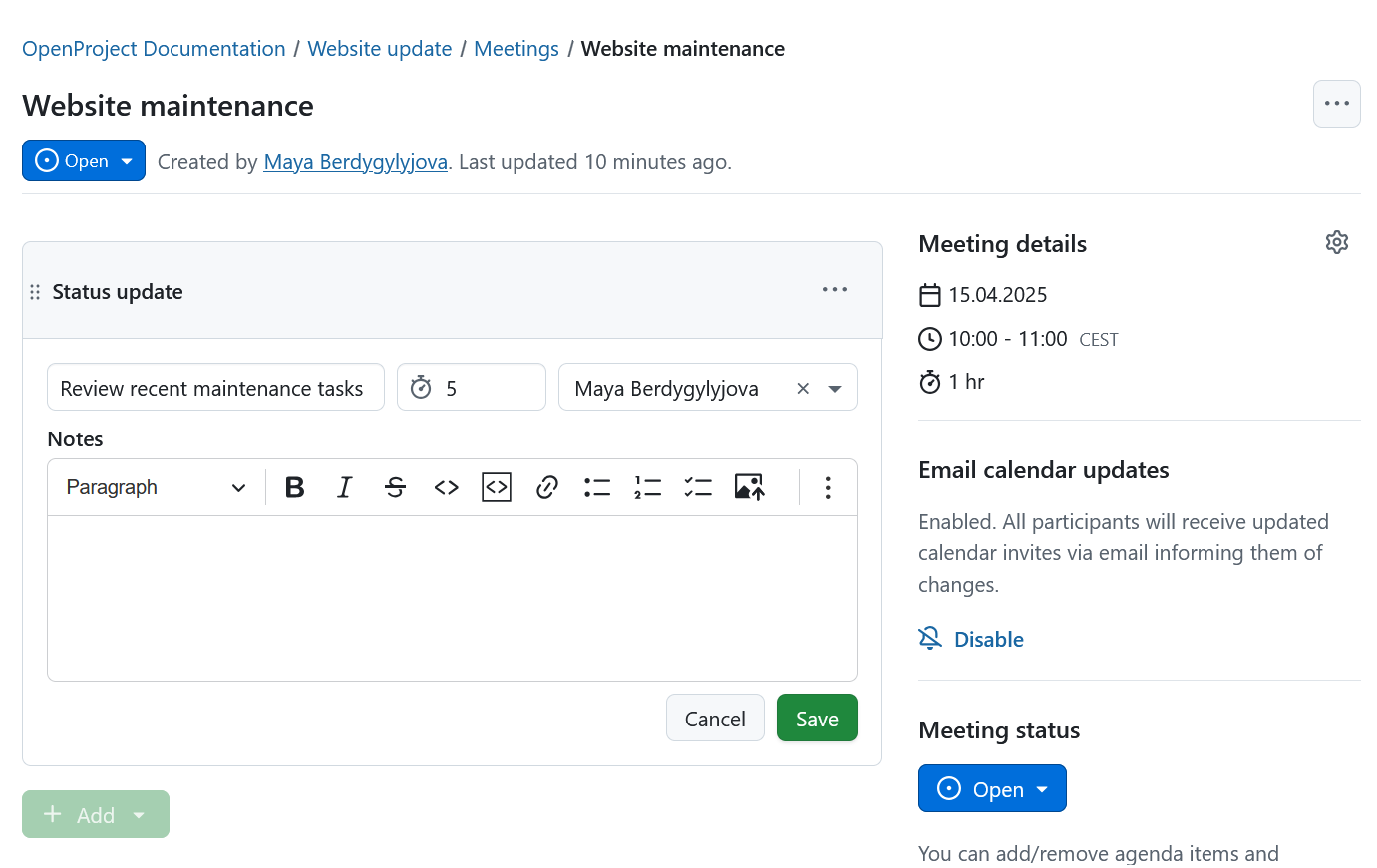Open the Status update section options menu

[x=834, y=290]
